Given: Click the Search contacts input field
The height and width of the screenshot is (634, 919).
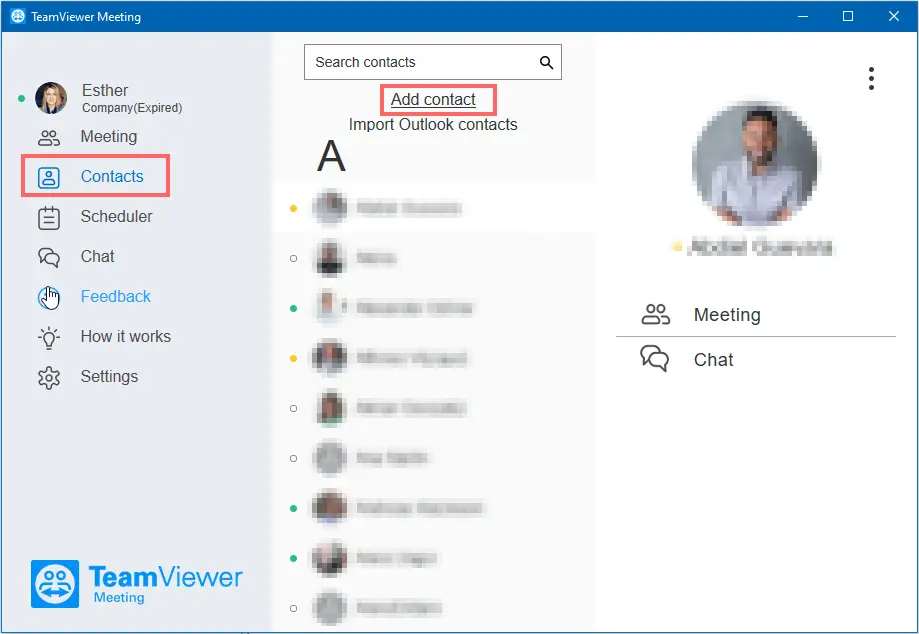Looking at the screenshot, I should 433,62.
